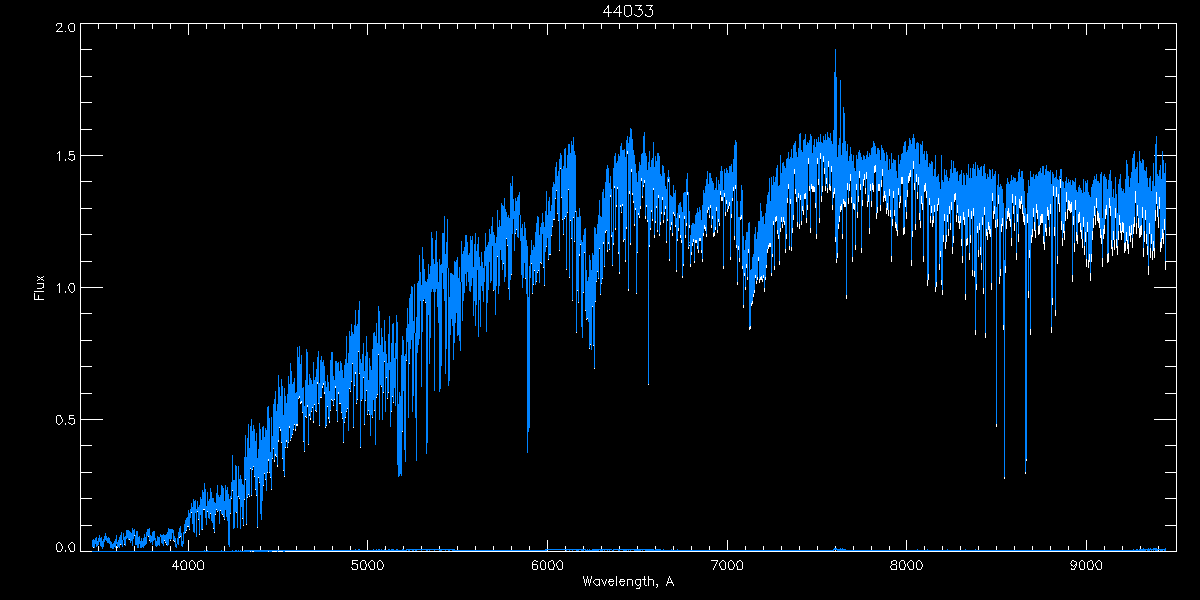Click the 4000 wavelength tick label
The image size is (1200, 600).
188,565
